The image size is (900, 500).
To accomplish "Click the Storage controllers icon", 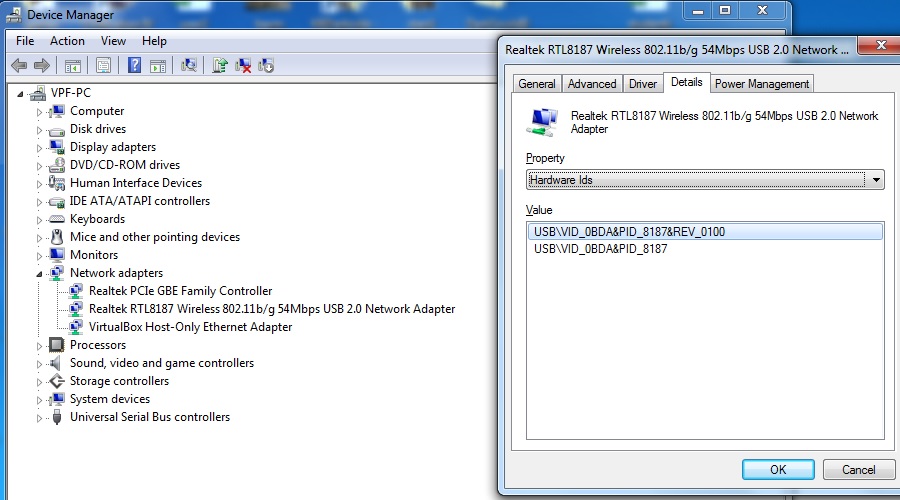I will point(57,381).
